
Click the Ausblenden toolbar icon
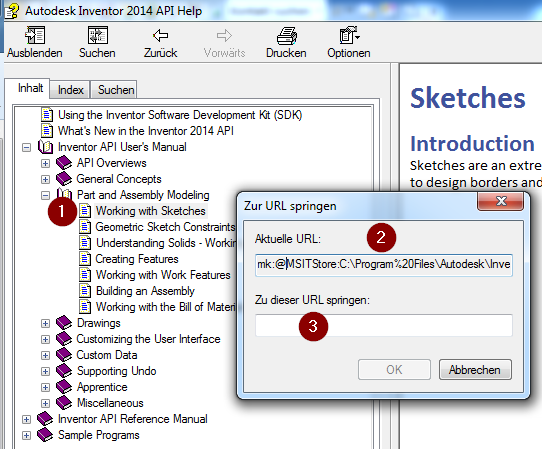click(x=35, y=35)
